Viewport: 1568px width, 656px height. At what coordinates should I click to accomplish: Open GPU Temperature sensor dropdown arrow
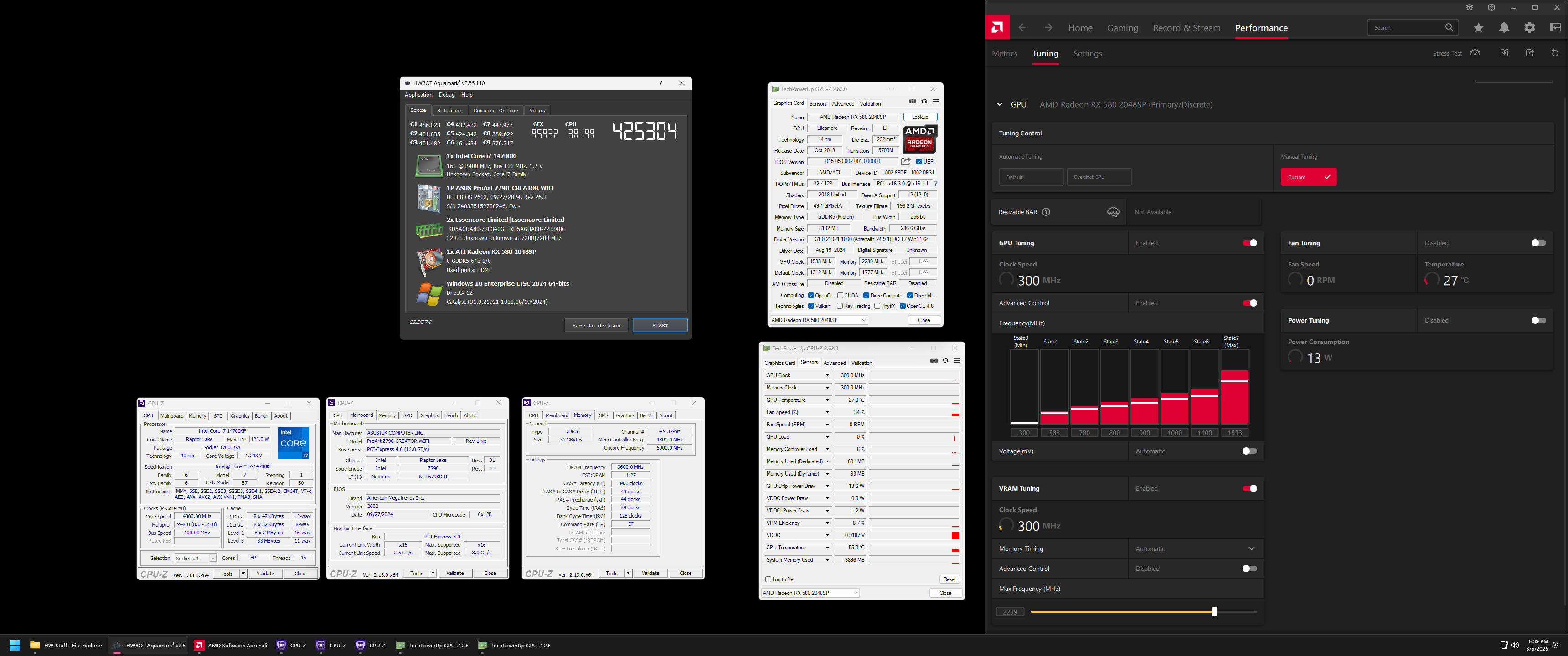pos(827,400)
